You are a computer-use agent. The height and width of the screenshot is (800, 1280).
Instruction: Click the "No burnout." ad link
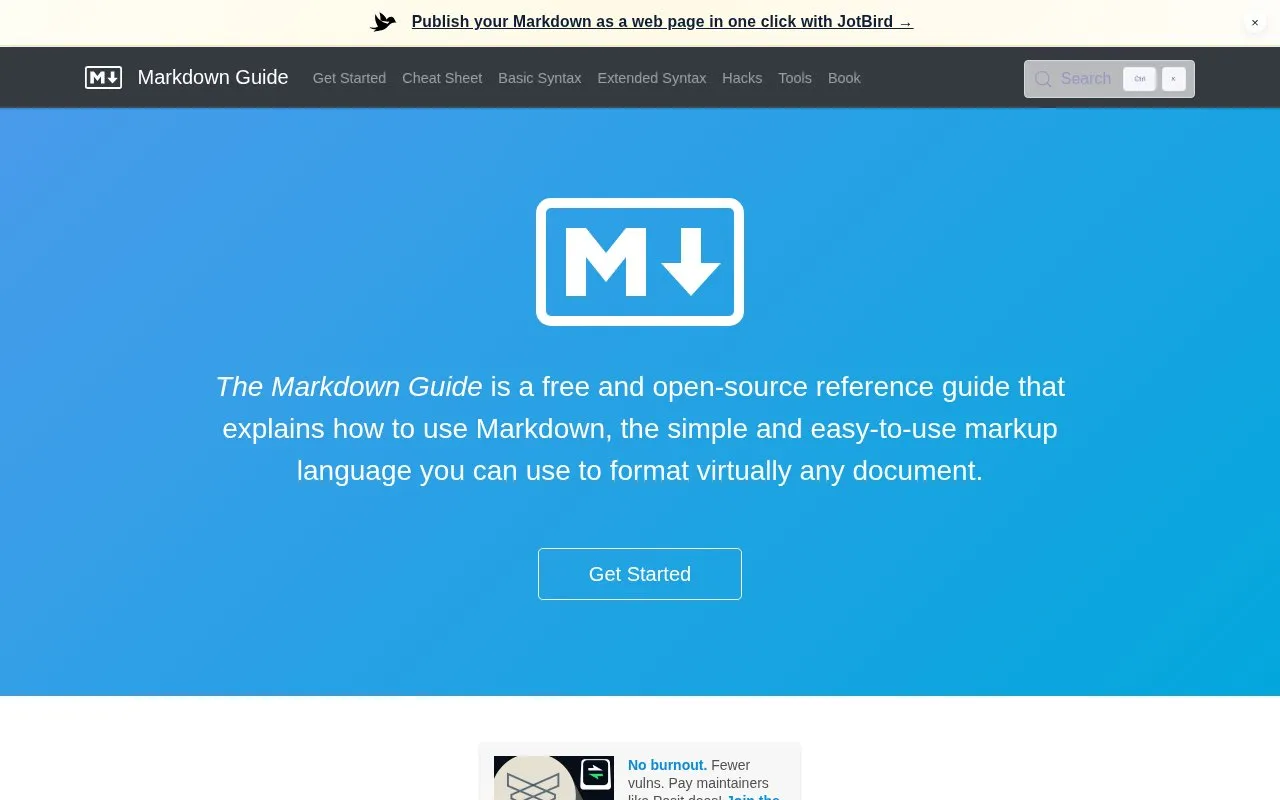tap(667, 765)
